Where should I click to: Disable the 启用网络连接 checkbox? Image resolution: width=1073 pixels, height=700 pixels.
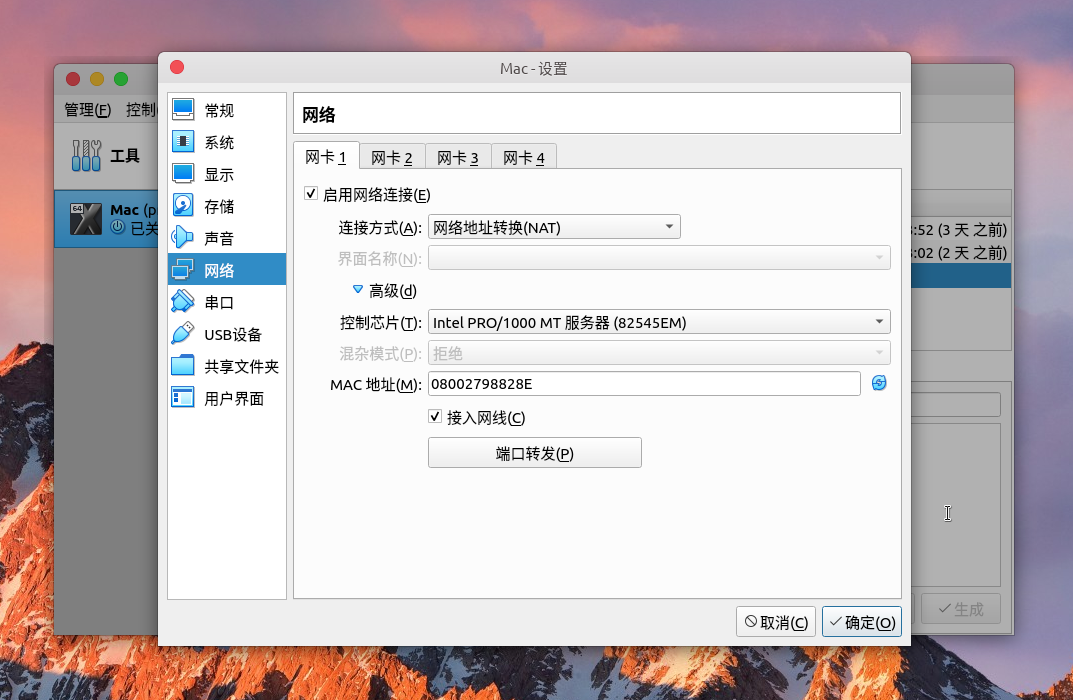click(x=311, y=194)
